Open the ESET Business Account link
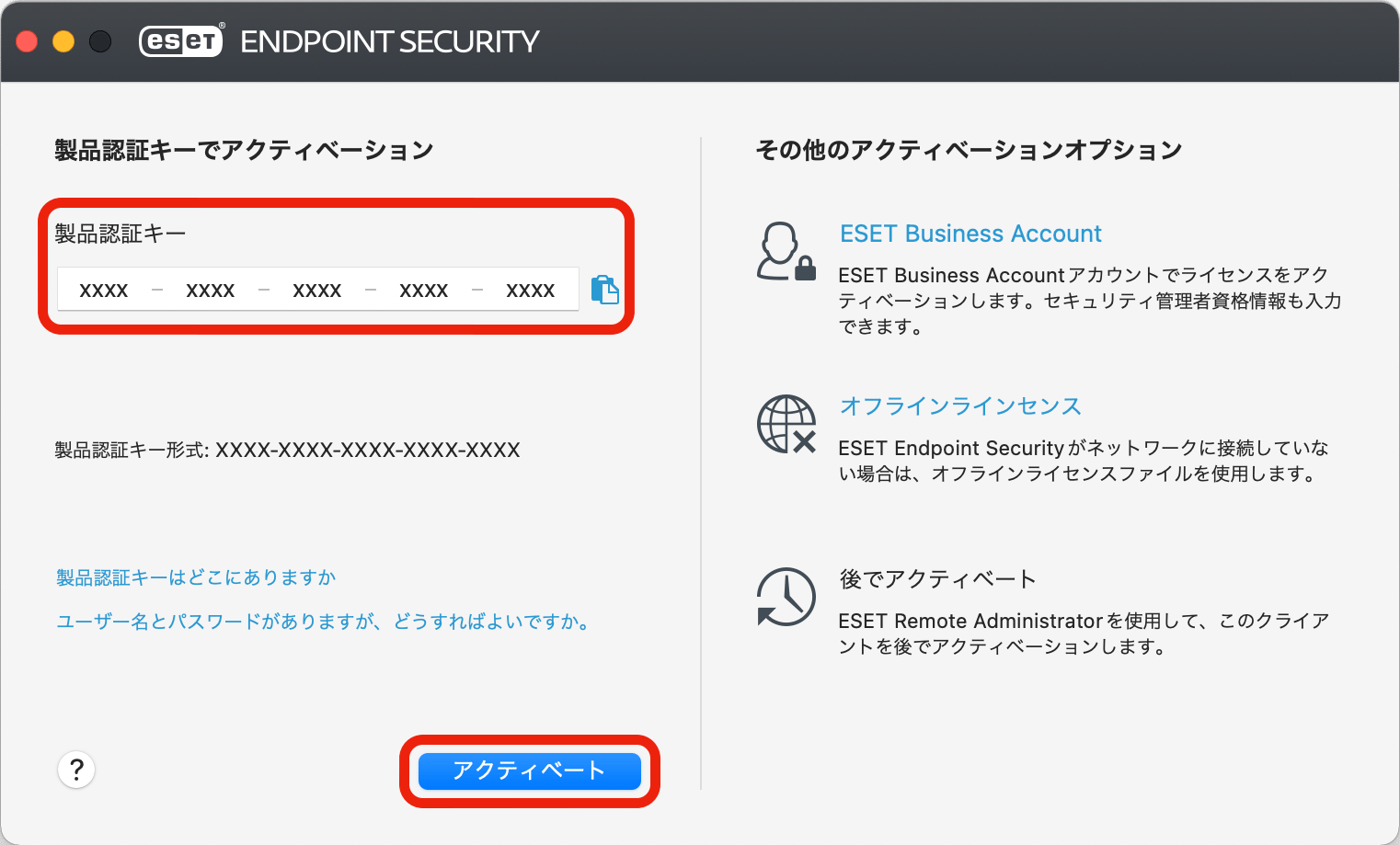Image resolution: width=1400 pixels, height=845 pixels. 970,234
